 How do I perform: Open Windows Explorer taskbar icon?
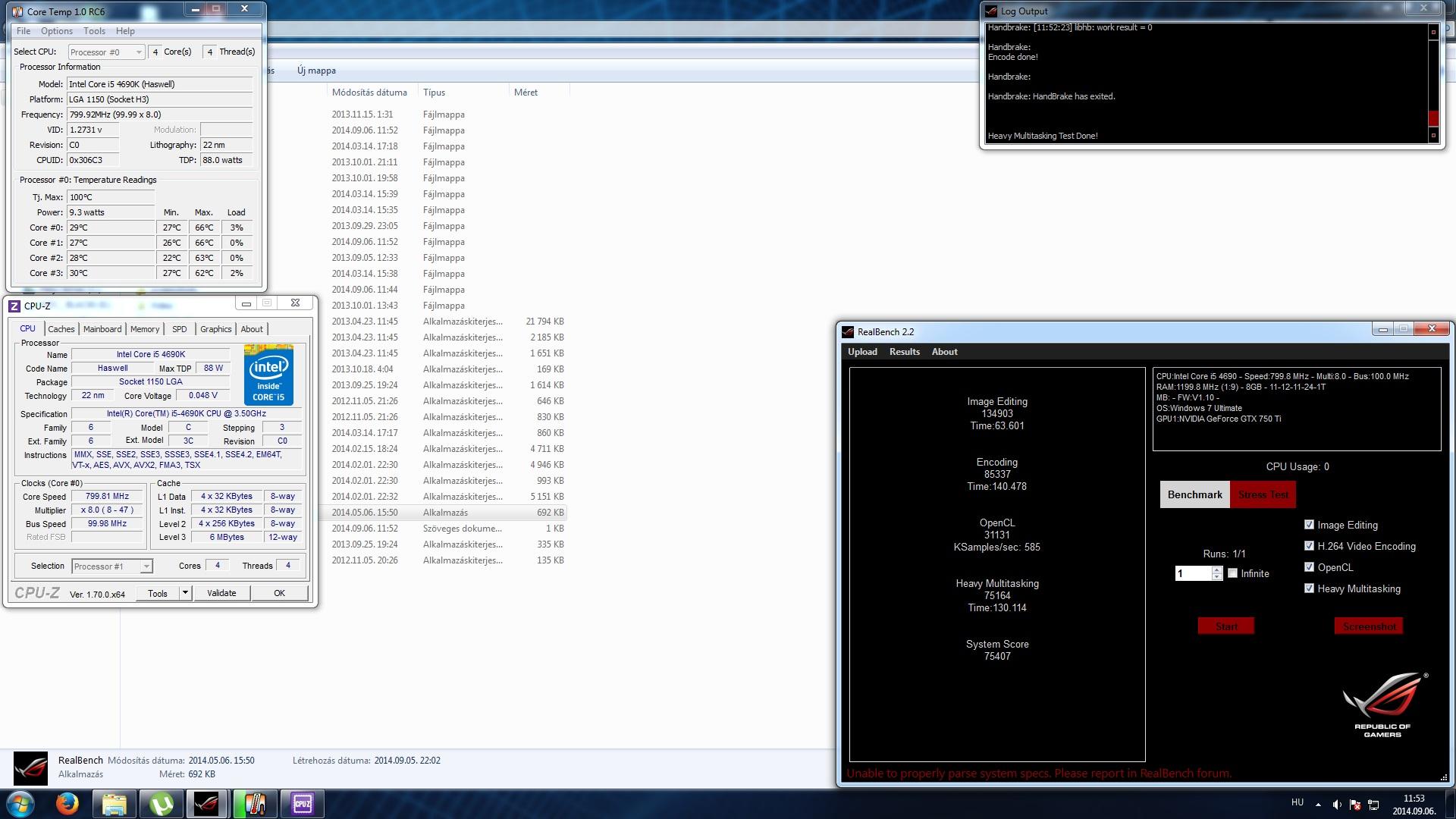coord(114,804)
